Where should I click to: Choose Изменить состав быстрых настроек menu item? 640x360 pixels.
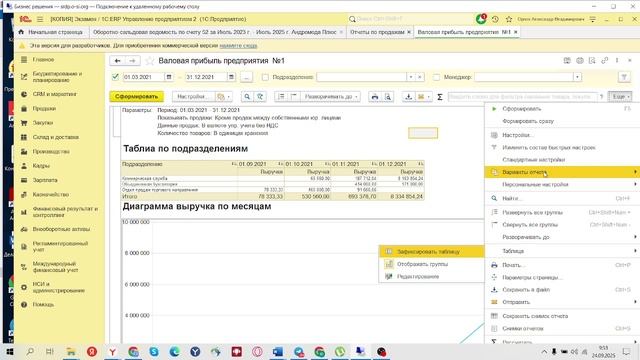tap(562, 147)
